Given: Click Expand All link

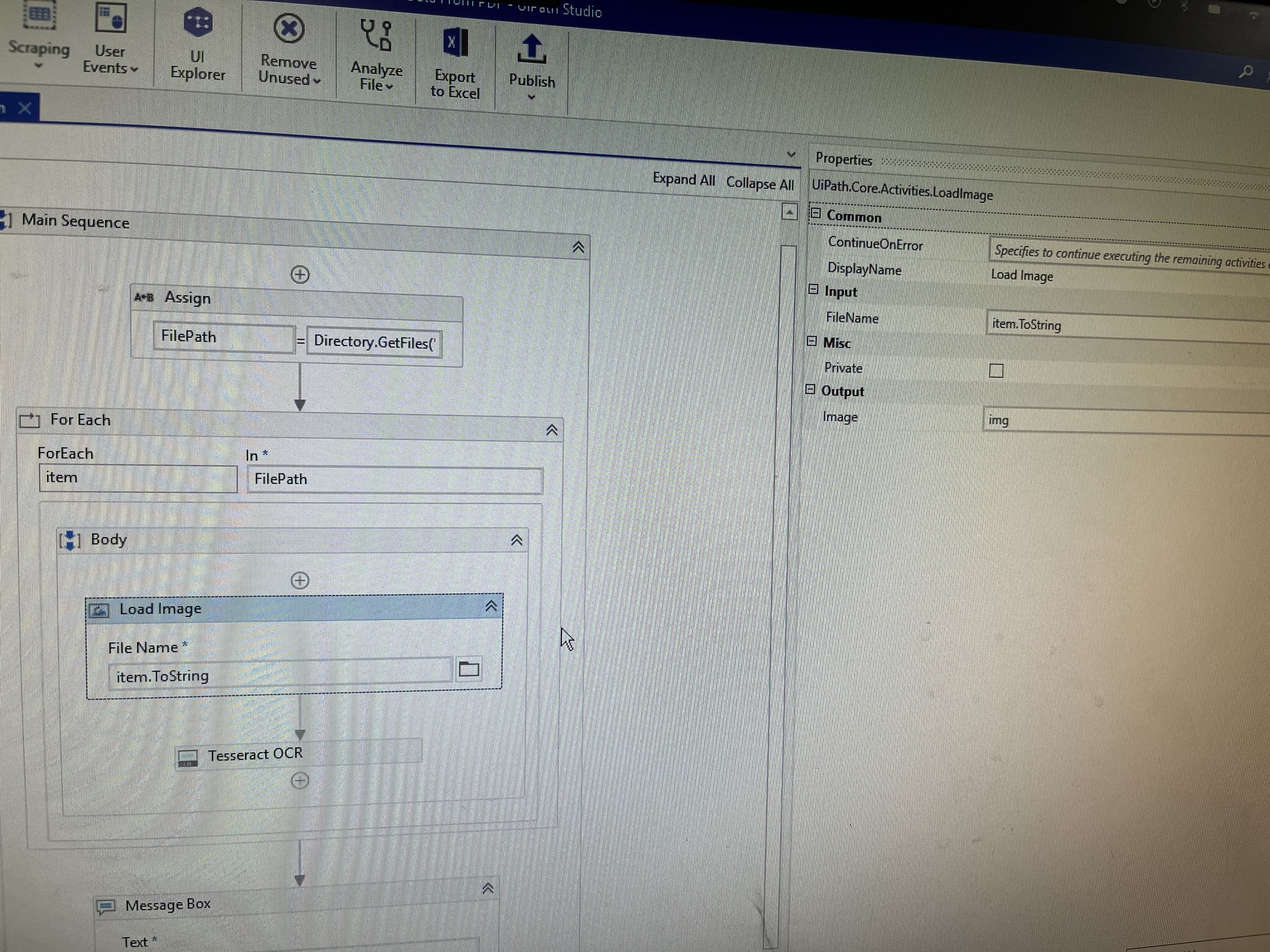Looking at the screenshot, I should point(684,179).
